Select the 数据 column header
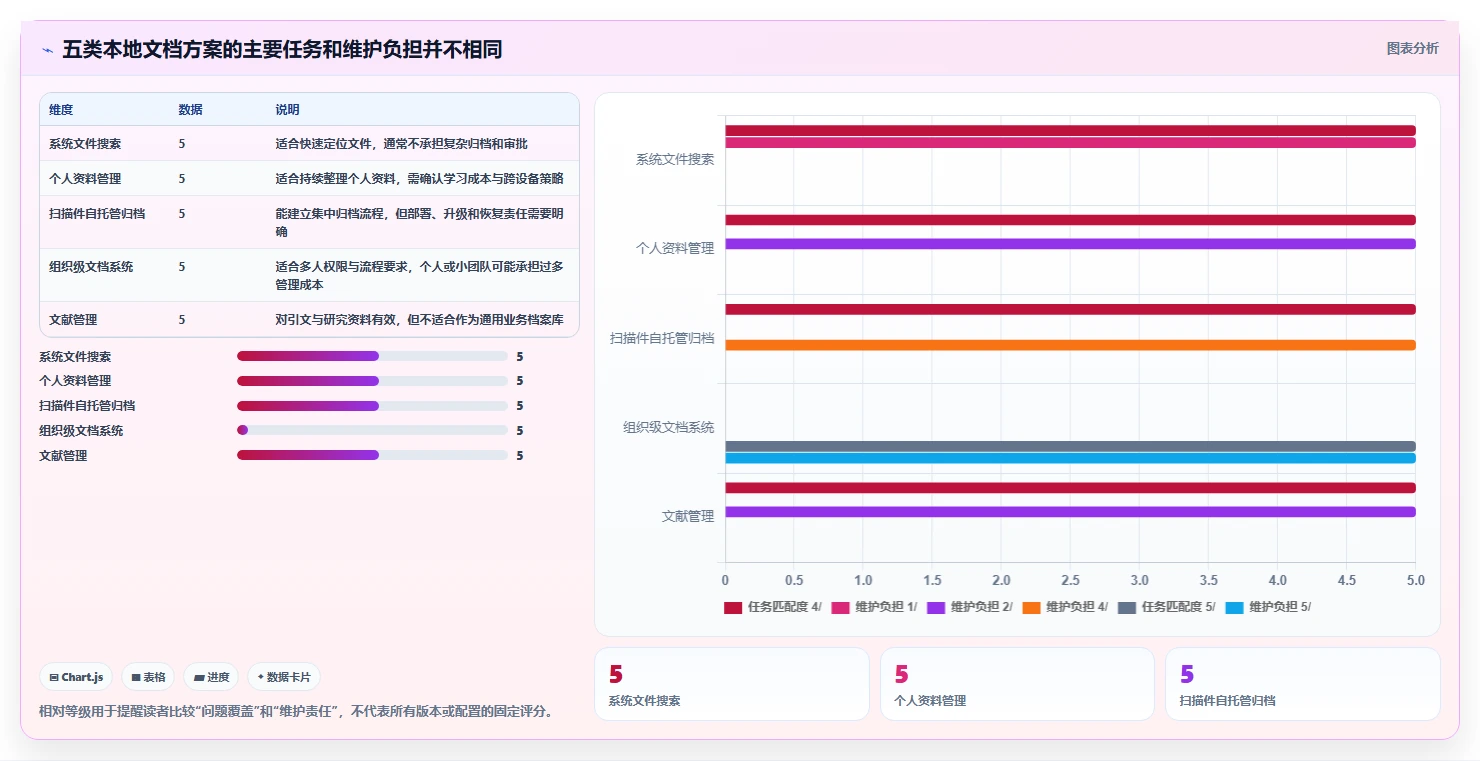Screen dimensions: 1480x761 [191, 110]
